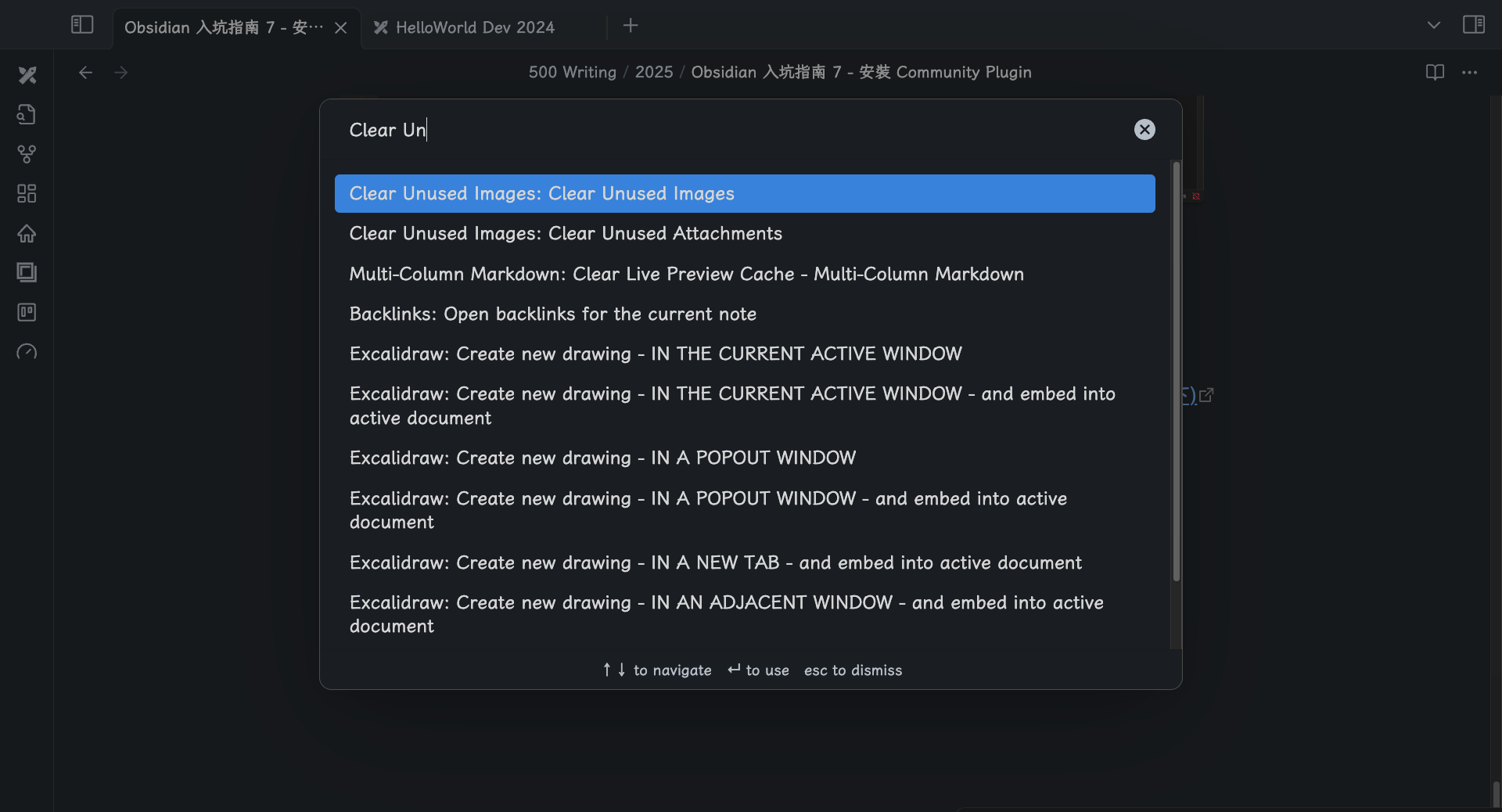Run Clear Unused Attachments command
Viewport: 1502px width, 812px height.
[x=745, y=233]
